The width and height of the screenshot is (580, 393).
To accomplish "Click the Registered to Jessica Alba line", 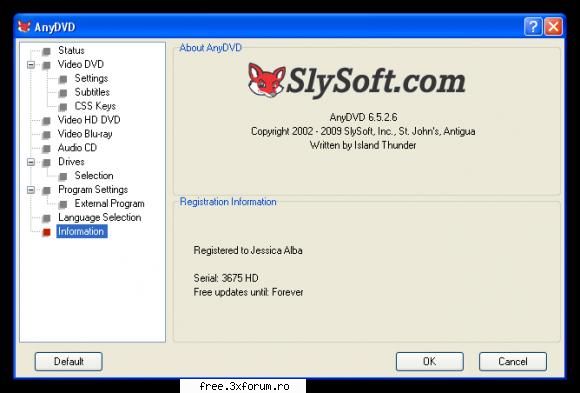I will tap(248, 251).
